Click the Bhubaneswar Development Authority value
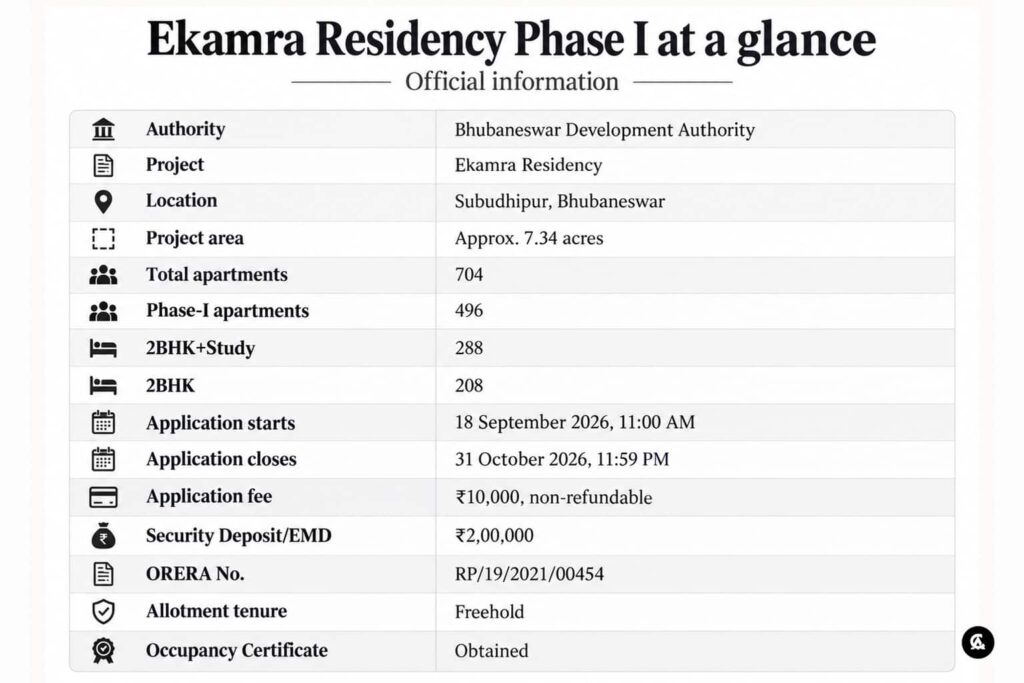The width and height of the screenshot is (1024, 683). tap(605, 130)
